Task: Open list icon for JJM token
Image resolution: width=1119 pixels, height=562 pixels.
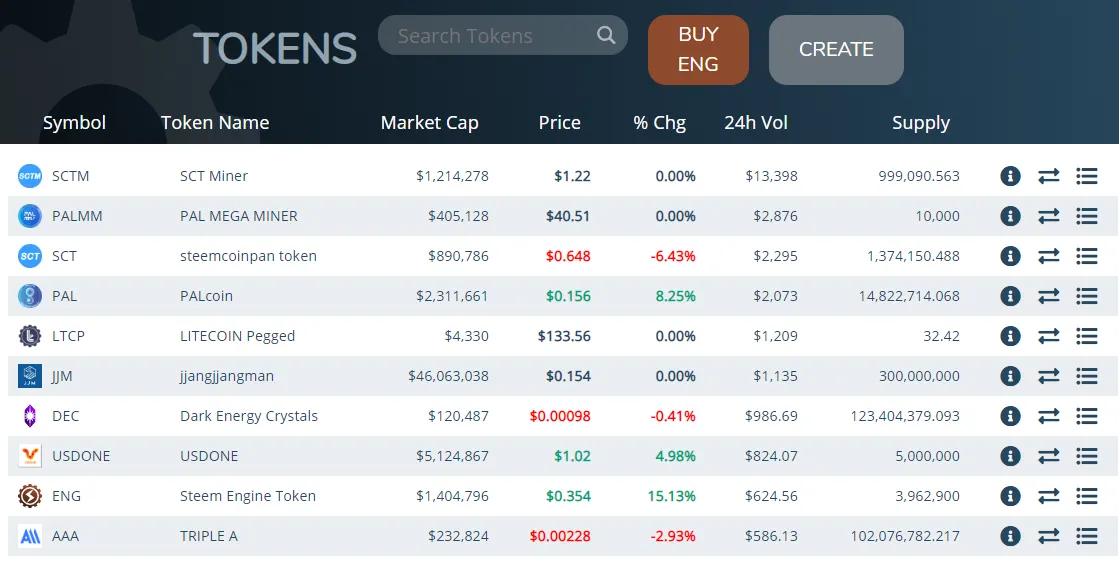Action: click(1086, 376)
